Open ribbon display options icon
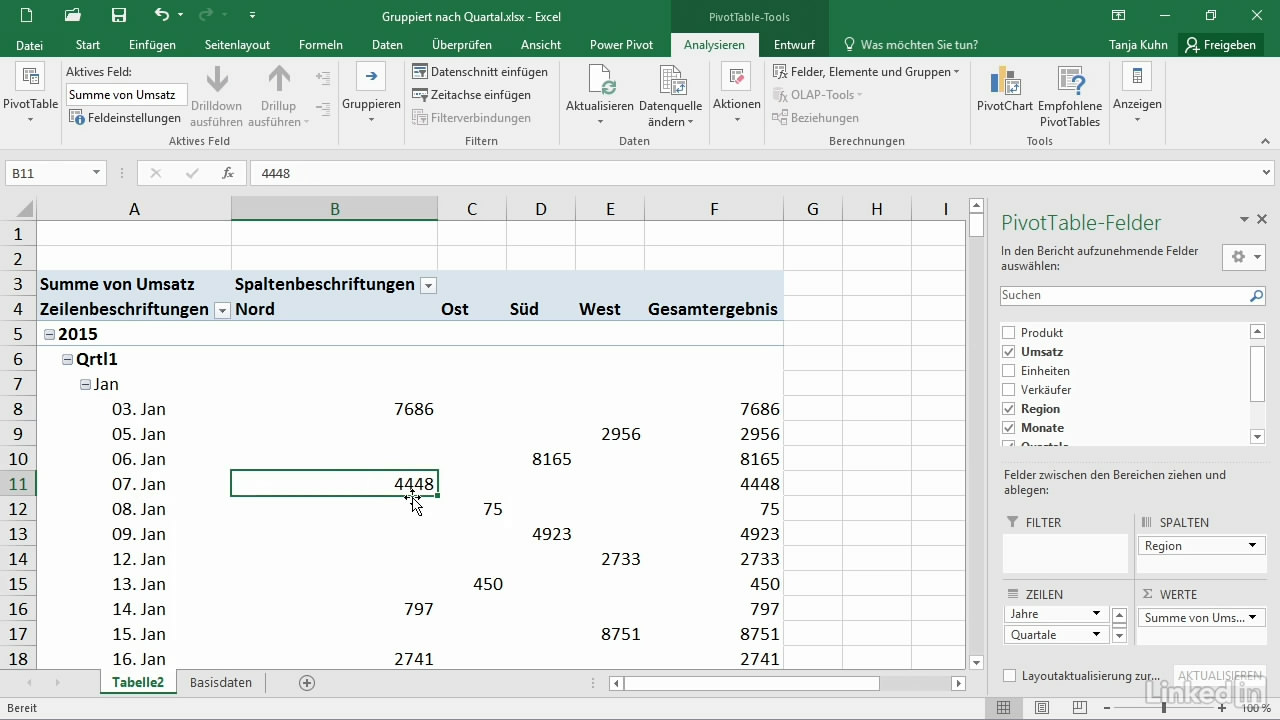Image resolution: width=1280 pixels, height=720 pixels. click(1119, 15)
